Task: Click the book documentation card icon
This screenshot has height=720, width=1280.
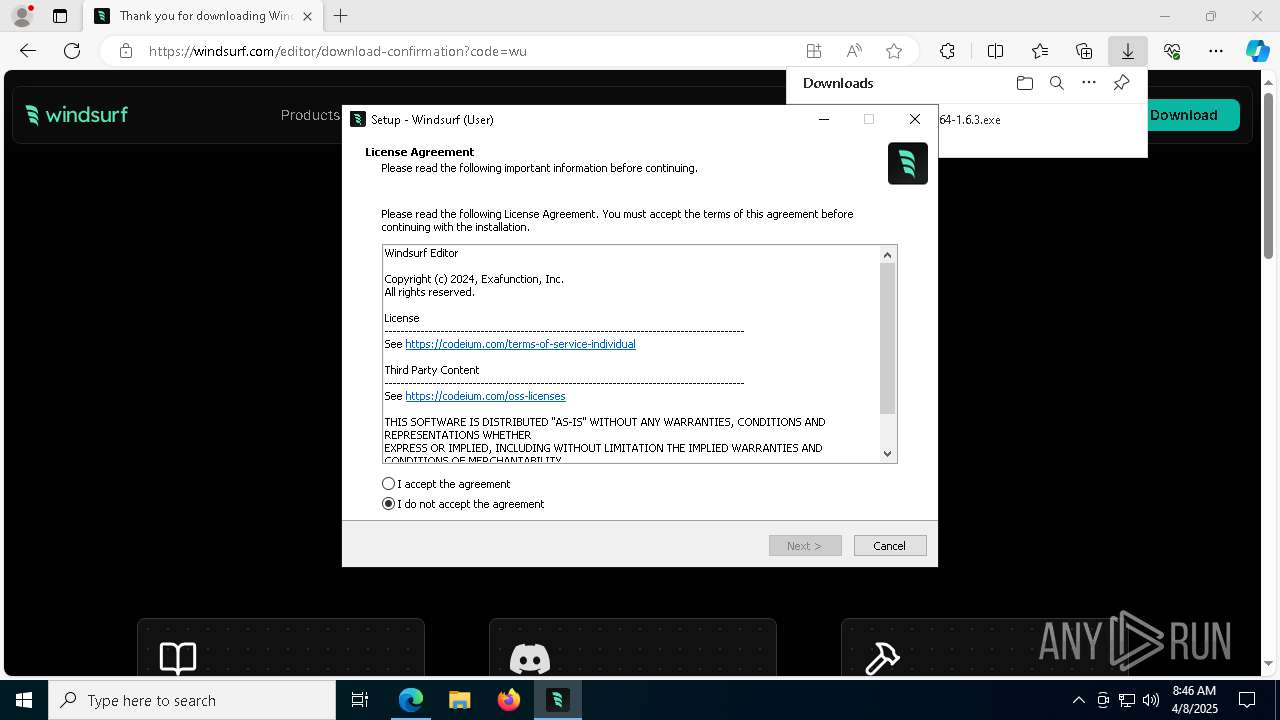Action: pyautogui.click(x=178, y=658)
